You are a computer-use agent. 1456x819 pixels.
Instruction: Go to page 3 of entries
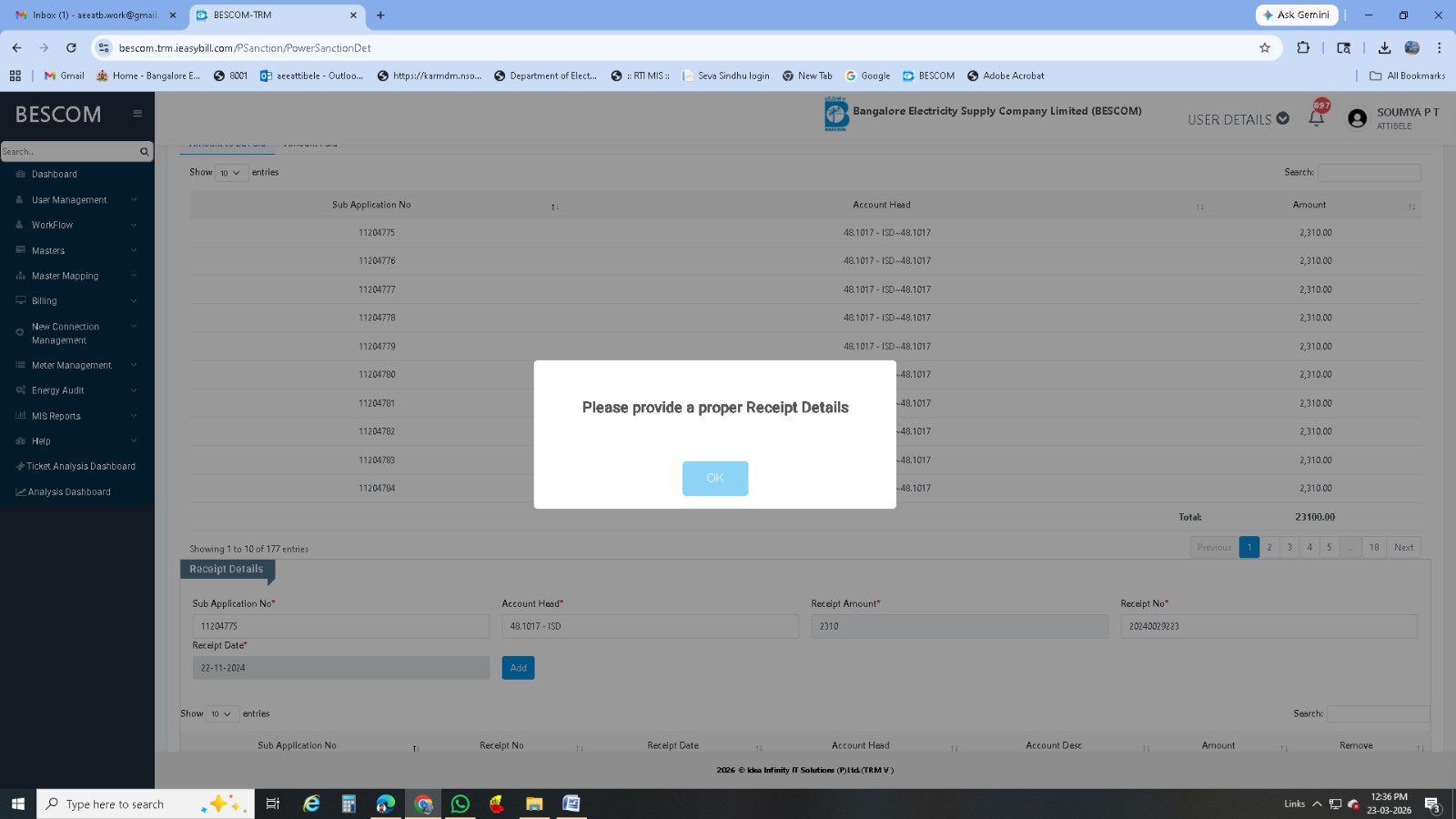coord(1289,547)
